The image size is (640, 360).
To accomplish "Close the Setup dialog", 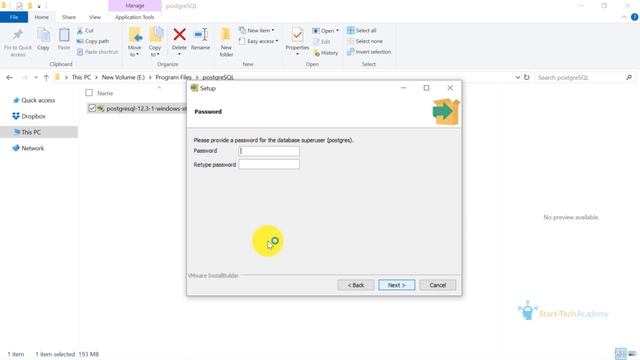I will click(450, 88).
